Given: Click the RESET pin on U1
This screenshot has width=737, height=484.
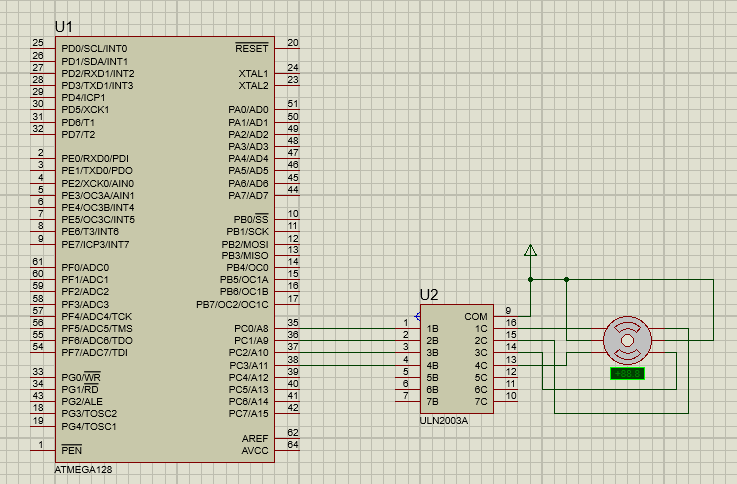Looking at the screenshot, I should [x=251, y=48].
